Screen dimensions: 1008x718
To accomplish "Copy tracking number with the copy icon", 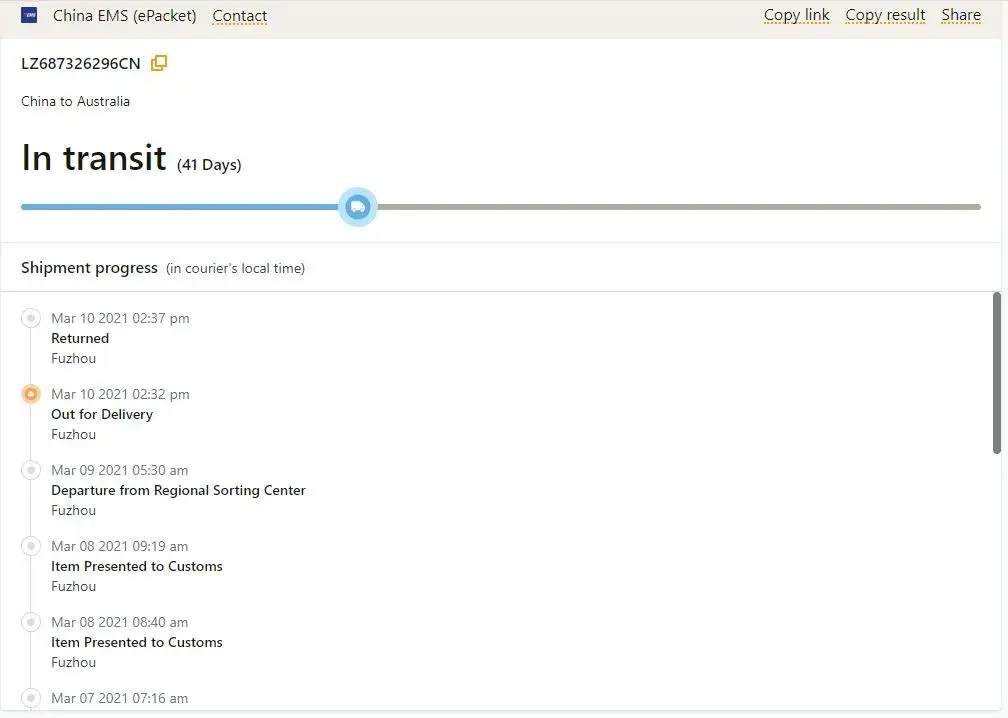I will click(159, 64).
